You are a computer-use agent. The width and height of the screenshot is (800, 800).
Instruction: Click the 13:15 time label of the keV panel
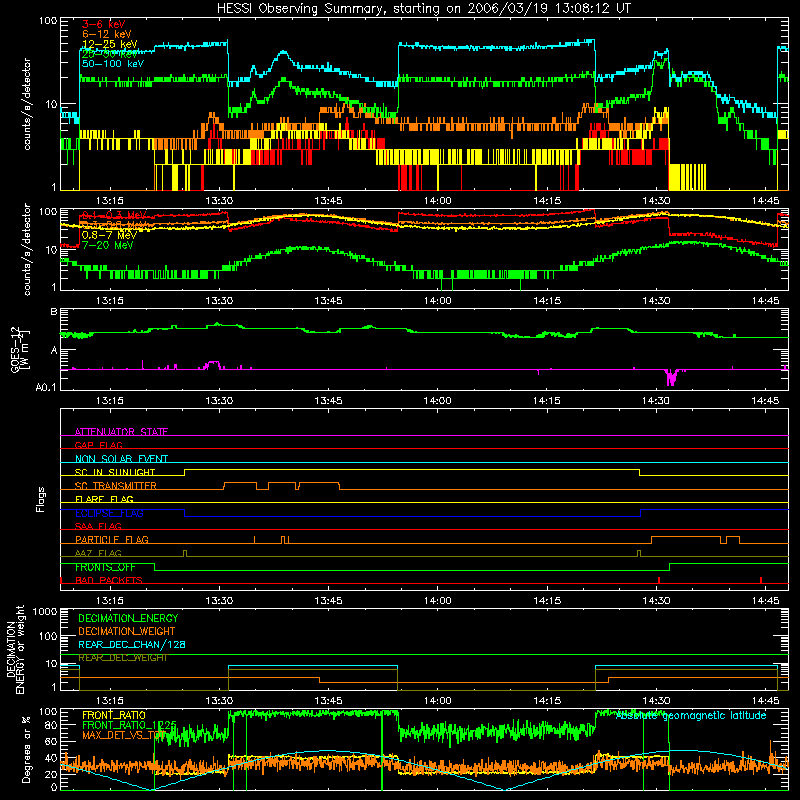coord(110,201)
